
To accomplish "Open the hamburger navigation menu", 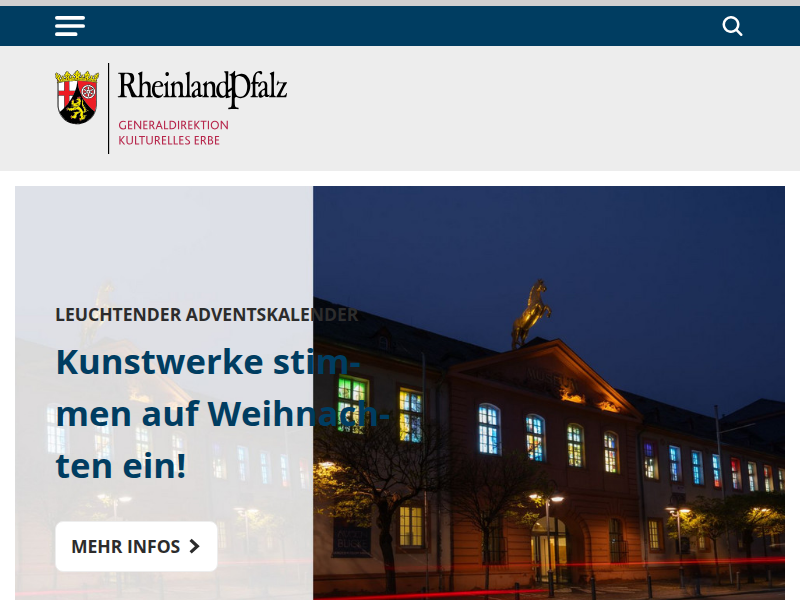I will (70, 26).
